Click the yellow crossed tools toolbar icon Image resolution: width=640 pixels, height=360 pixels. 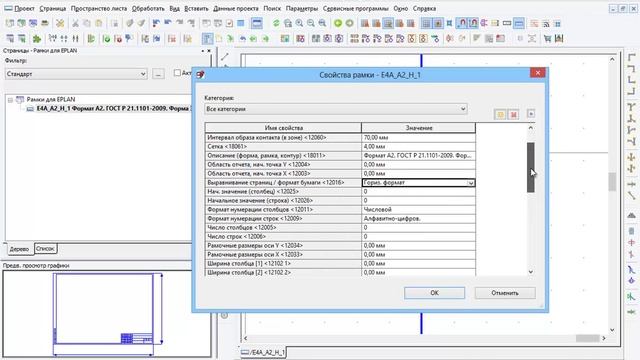click(60, 24)
